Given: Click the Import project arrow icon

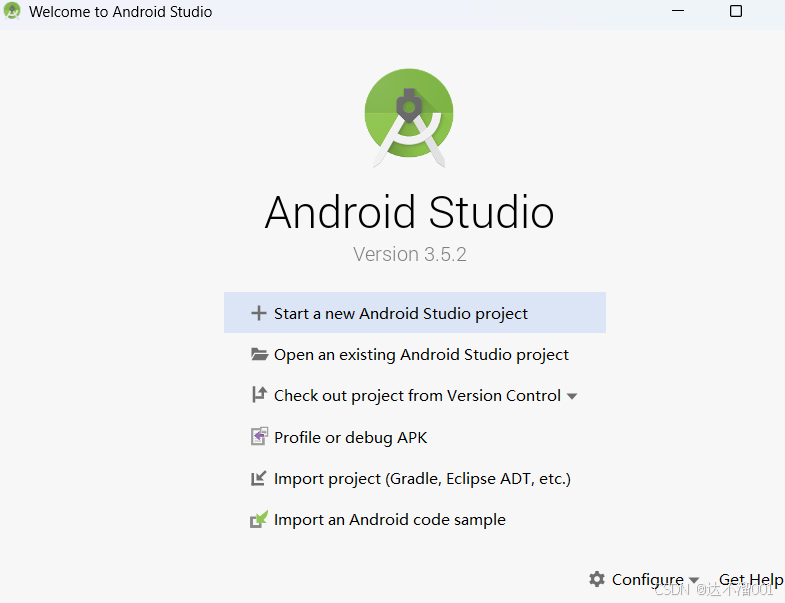Looking at the screenshot, I should coord(259,478).
